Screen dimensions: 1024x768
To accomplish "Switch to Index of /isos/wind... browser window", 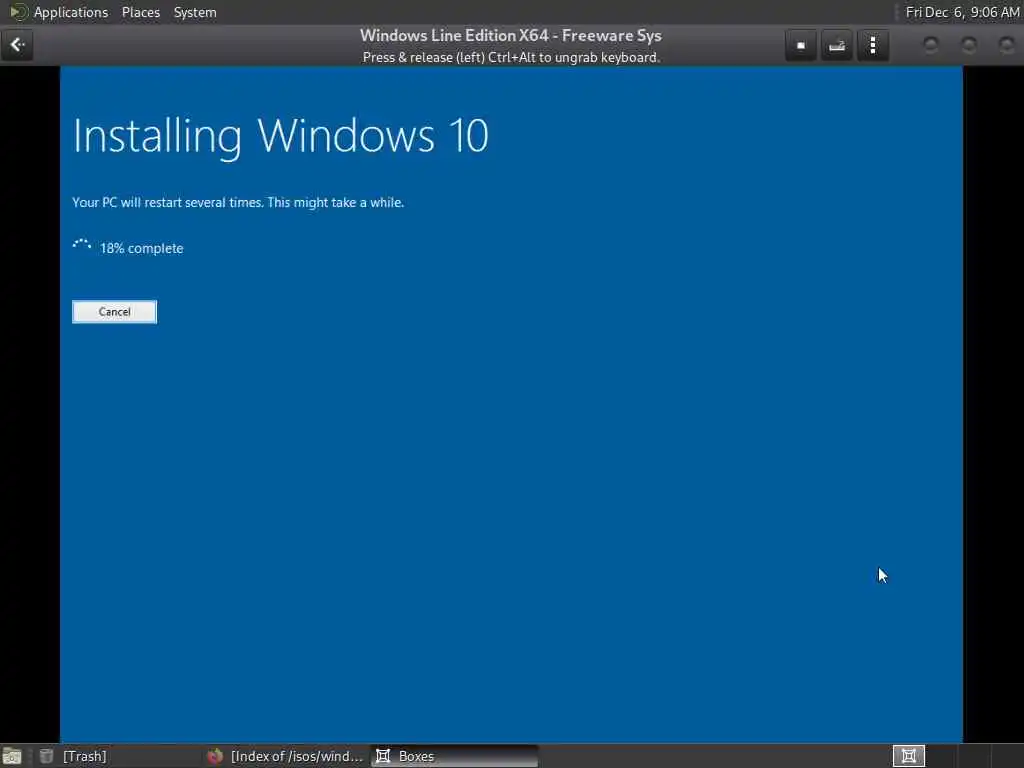I will 285,756.
